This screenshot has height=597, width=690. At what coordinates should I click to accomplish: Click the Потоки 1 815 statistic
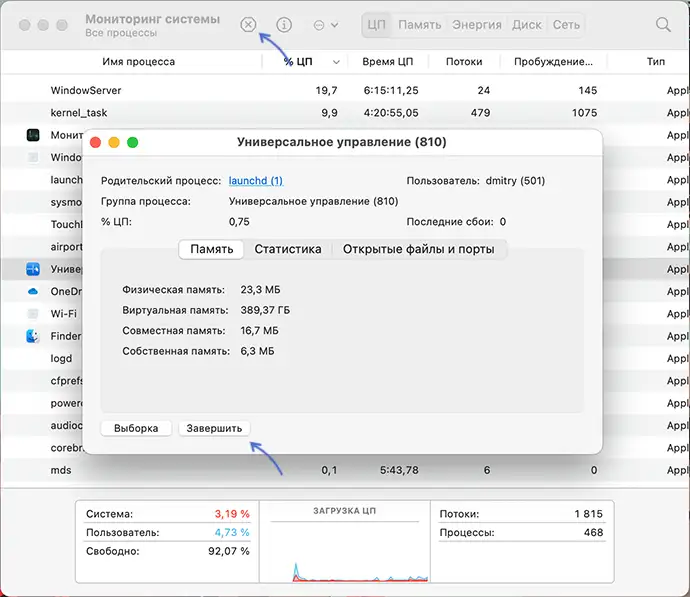pyautogui.click(x=521, y=514)
